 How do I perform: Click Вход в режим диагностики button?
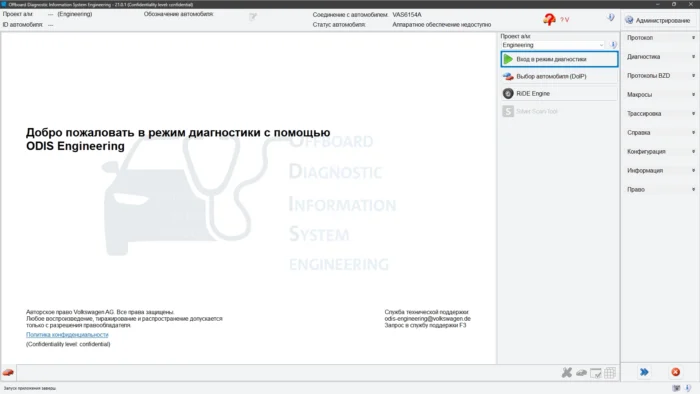(559, 59)
